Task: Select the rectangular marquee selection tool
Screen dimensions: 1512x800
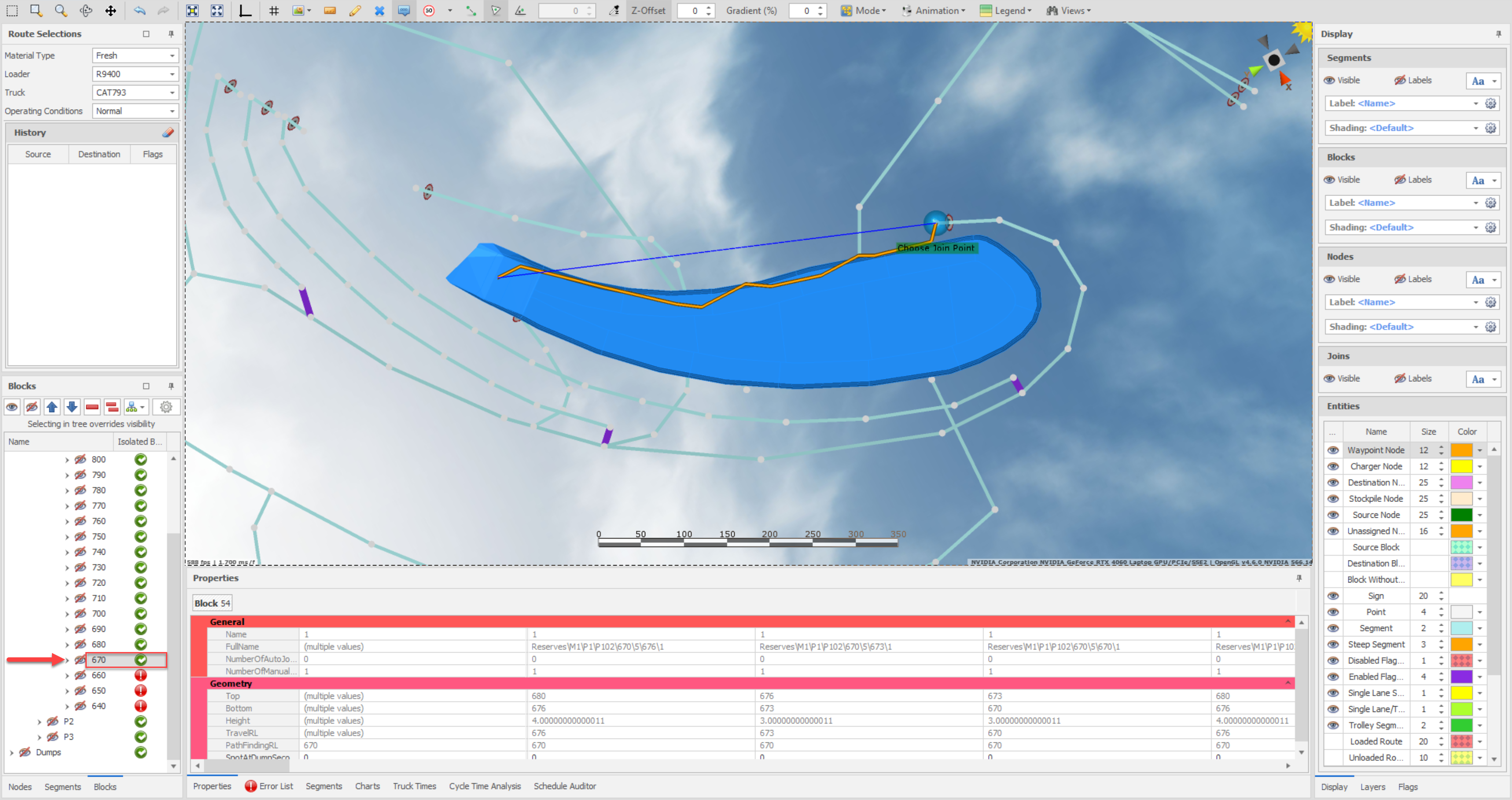Action: pyautogui.click(x=12, y=11)
